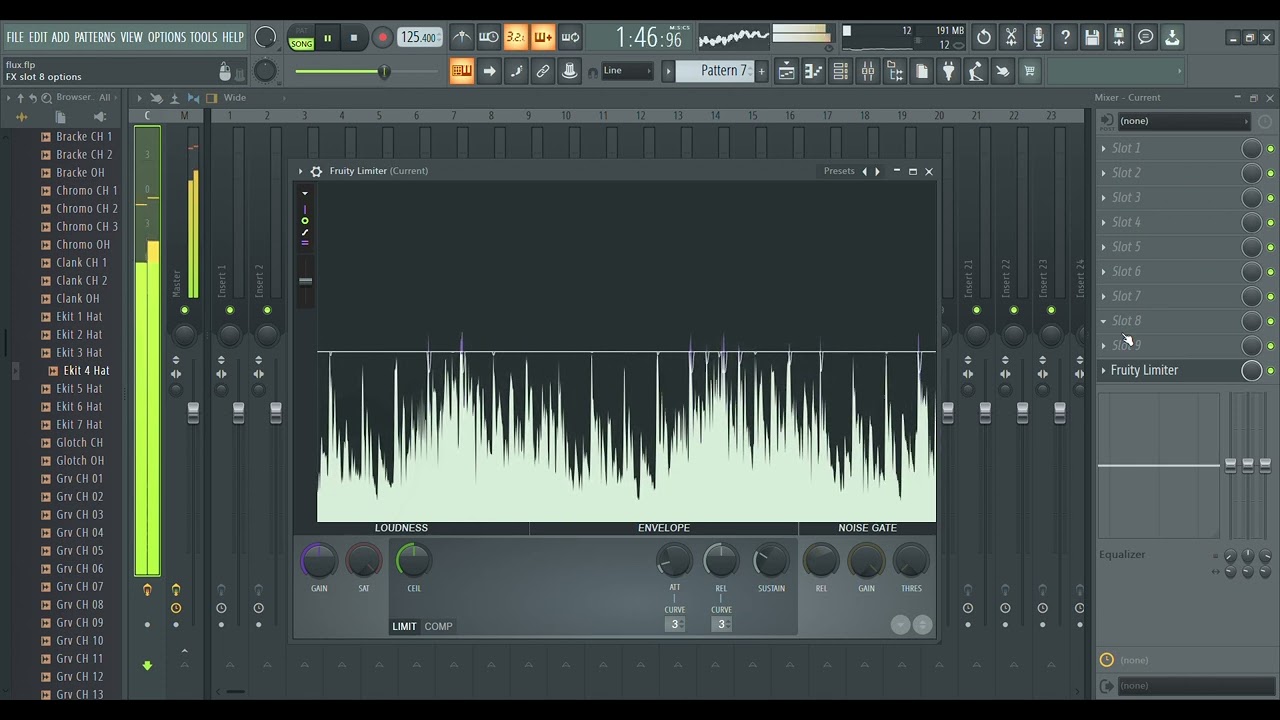
Task: Click the attack CURVE value 3
Action: 675,624
